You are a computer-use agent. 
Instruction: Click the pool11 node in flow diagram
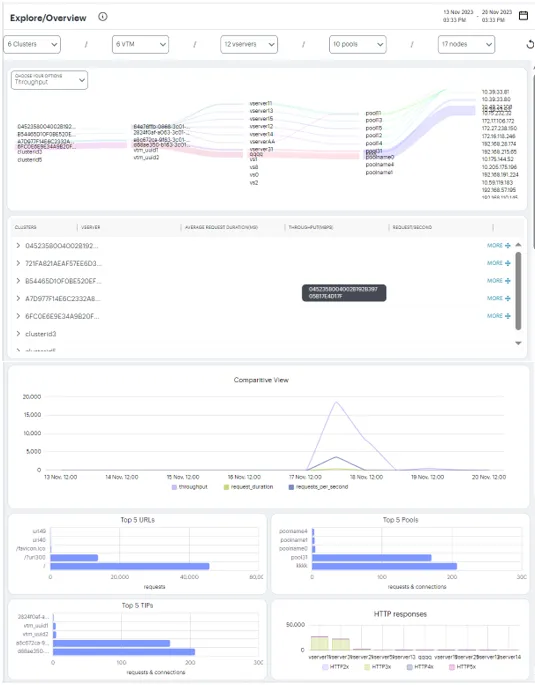(x=373, y=113)
